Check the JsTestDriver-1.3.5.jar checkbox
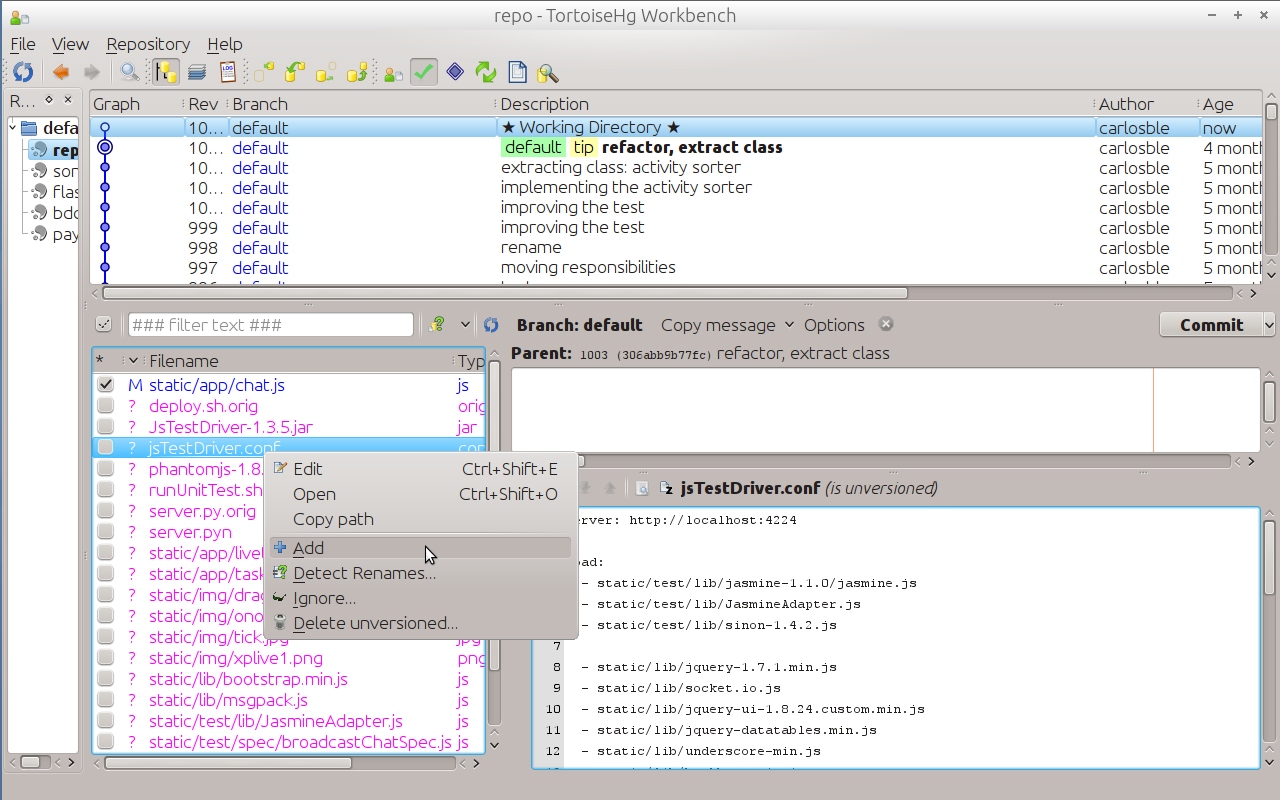 (106, 426)
